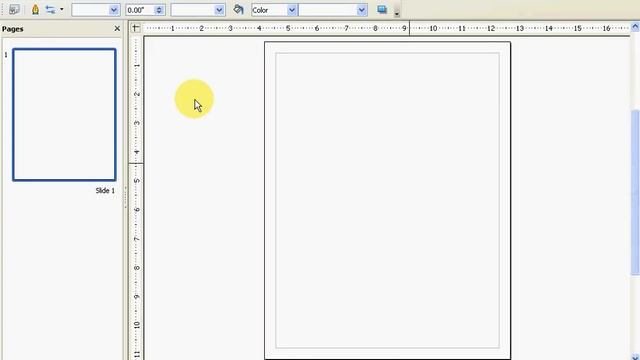Click the scroll up arrow
The width and height of the screenshot is (640, 360).
(x=635, y=27)
